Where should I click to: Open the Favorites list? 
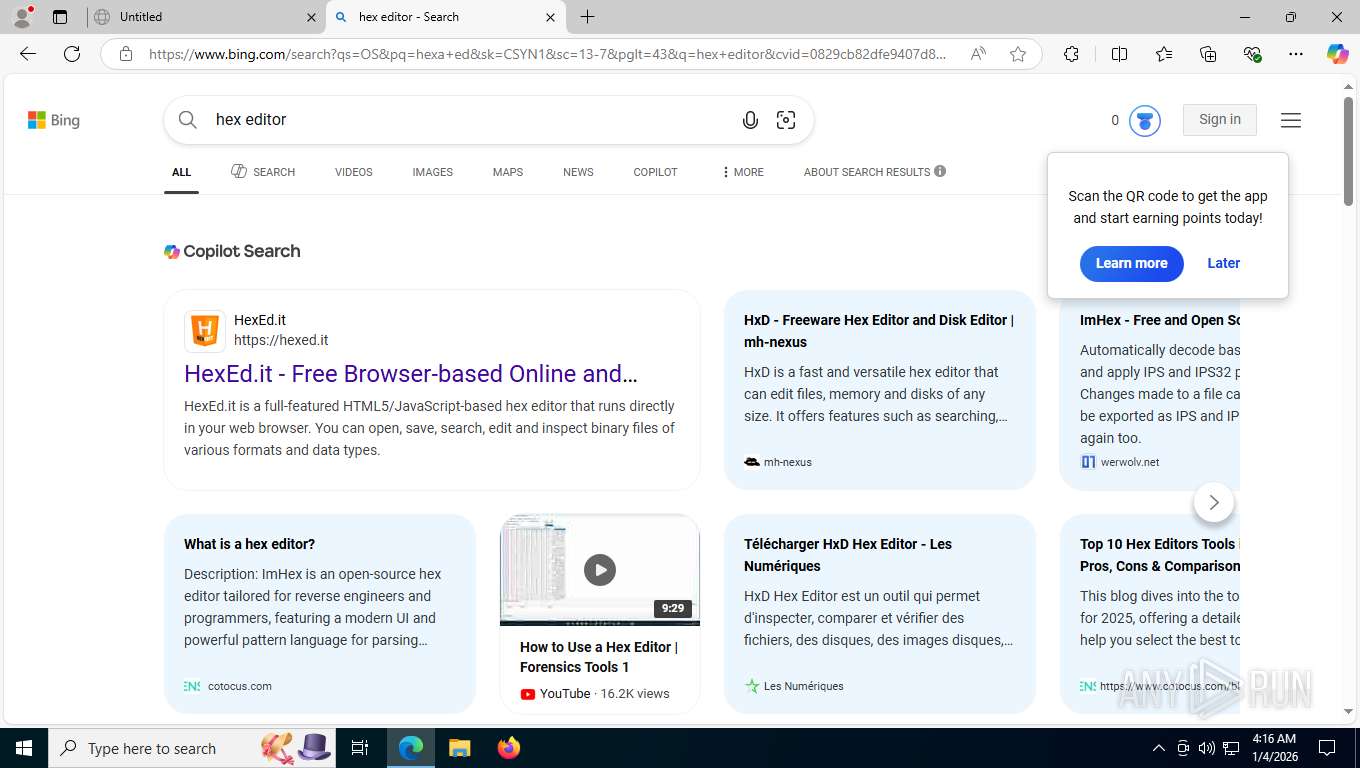tap(1164, 54)
